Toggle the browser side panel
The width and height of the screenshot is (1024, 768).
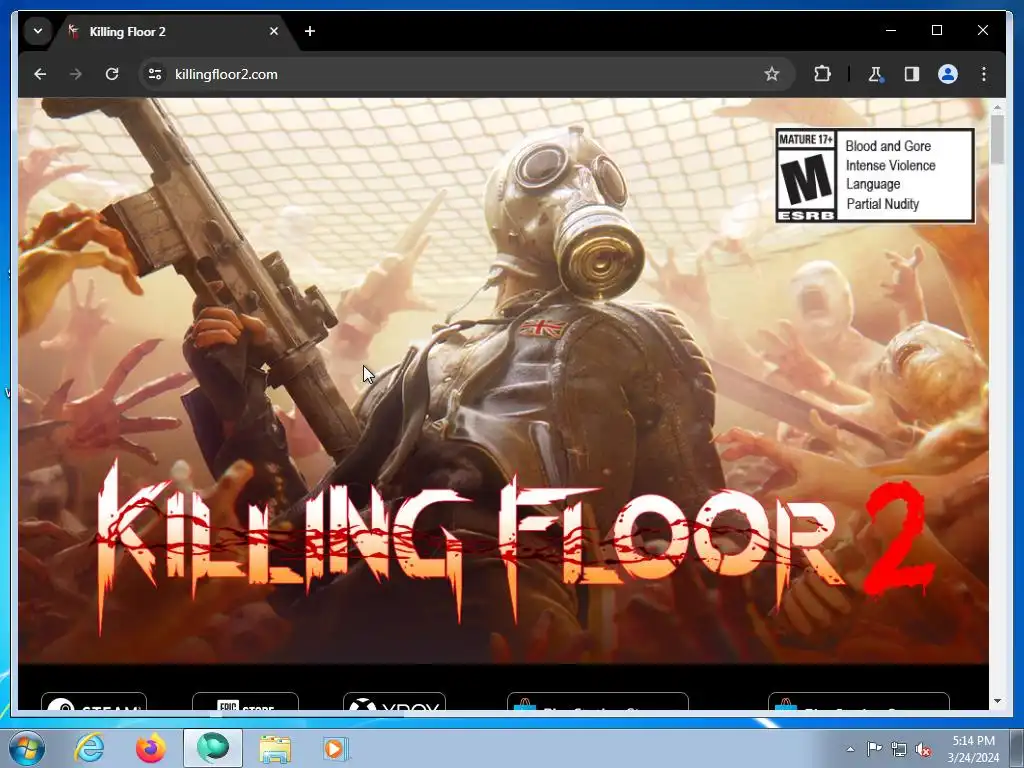(912, 74)
